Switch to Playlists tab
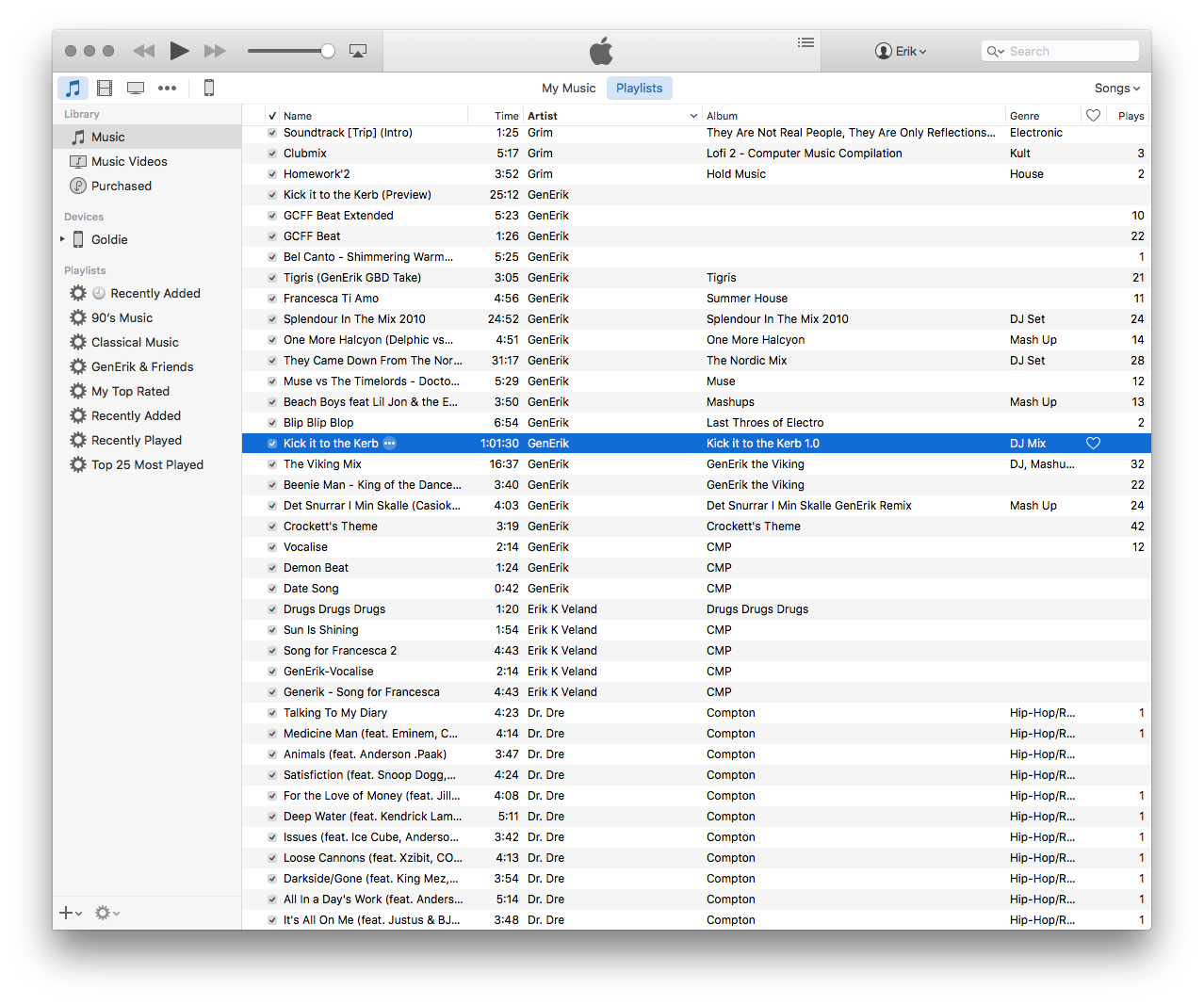1204x1005 pixels. pos(640,88)
